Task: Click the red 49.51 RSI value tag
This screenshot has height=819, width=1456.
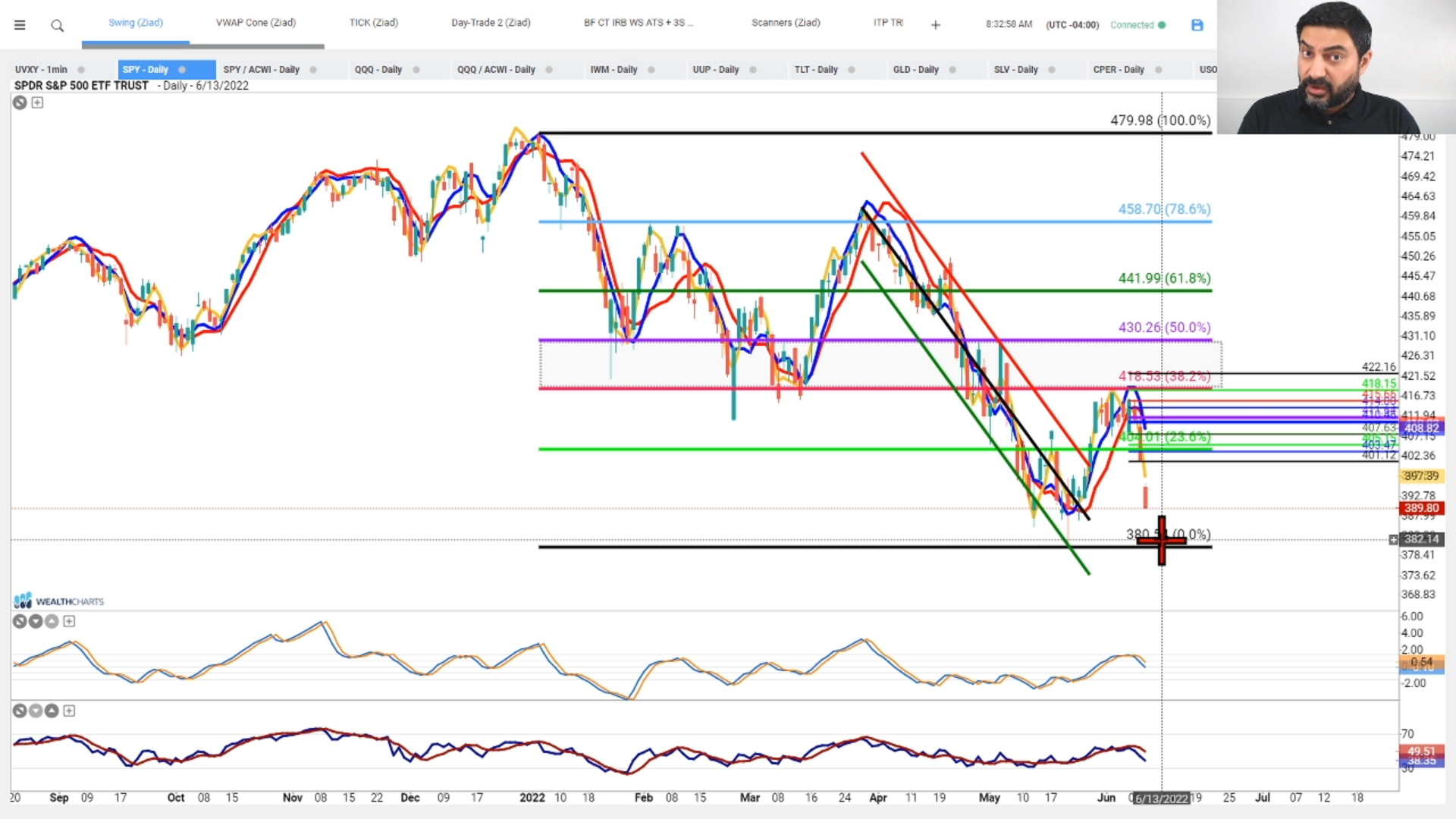Action: pyautogui.click(x=1421, y=752)
